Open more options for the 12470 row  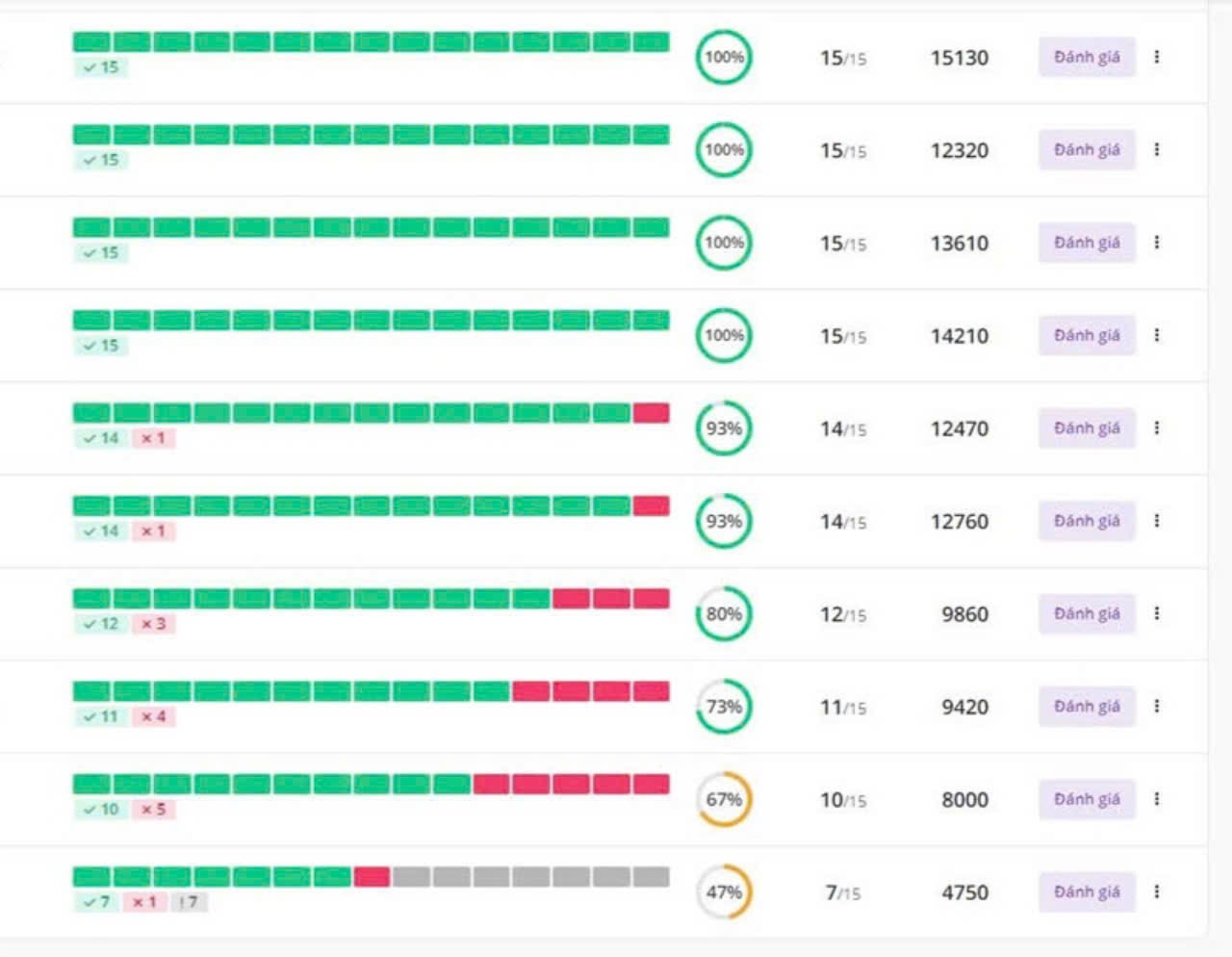pyautogui.click(x=1156, y=427)
